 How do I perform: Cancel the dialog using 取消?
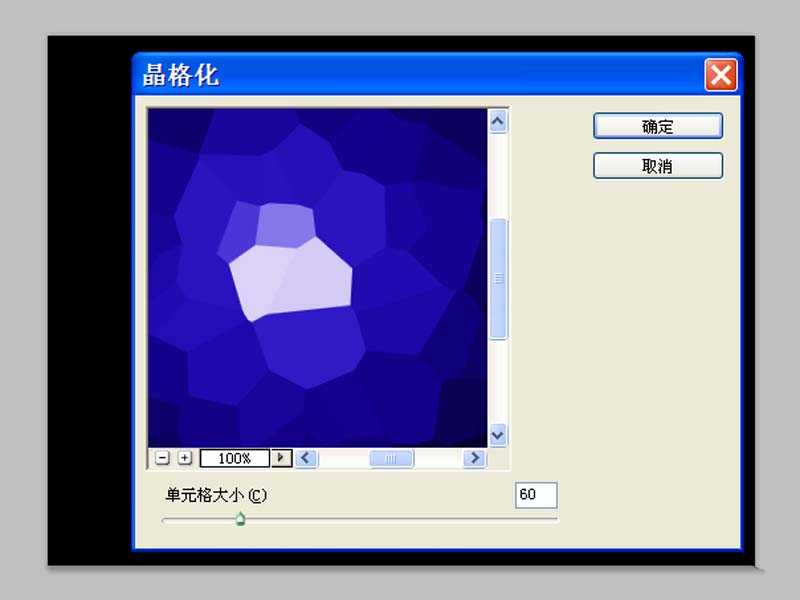(x=658, y=165)
